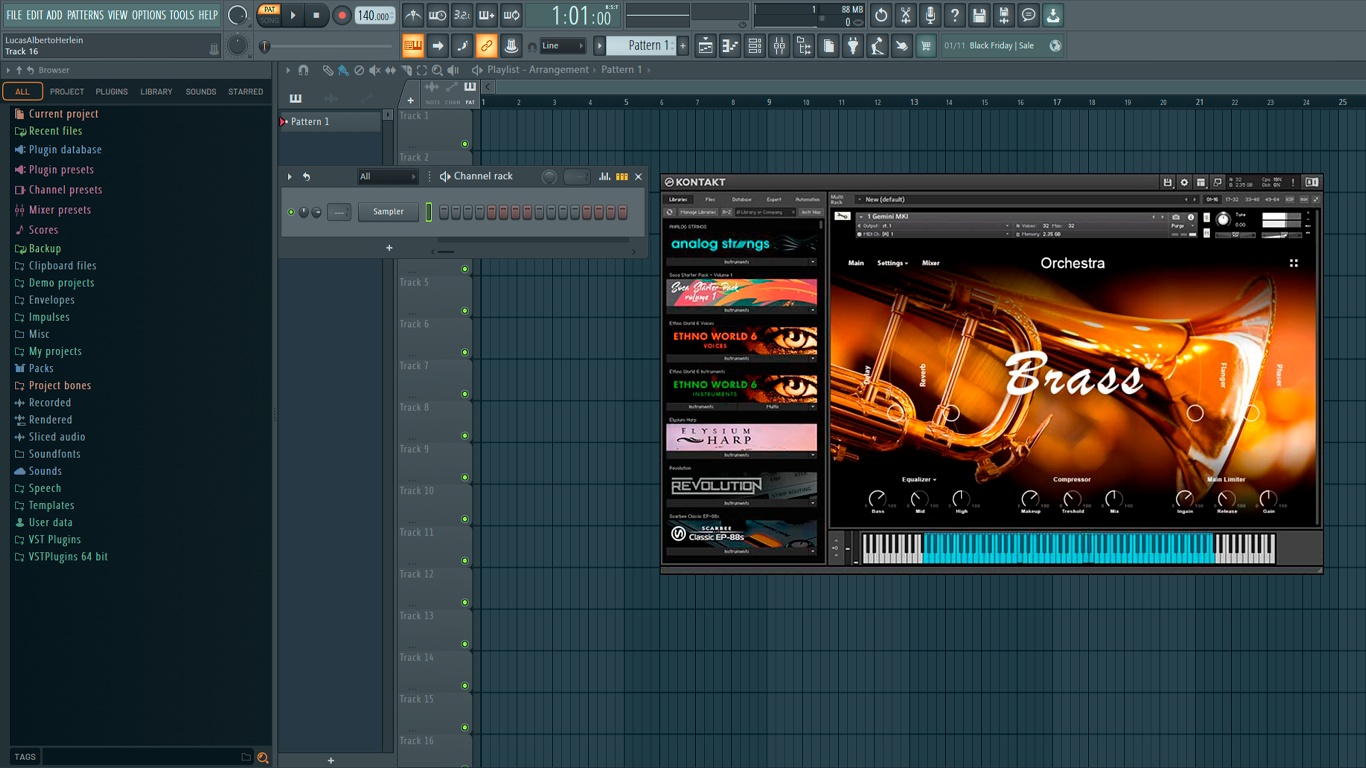The width and height of the screenshot is (1366, 768).
Task: Click the Kontakt save floppy icon
Action: coord(1167,182)
